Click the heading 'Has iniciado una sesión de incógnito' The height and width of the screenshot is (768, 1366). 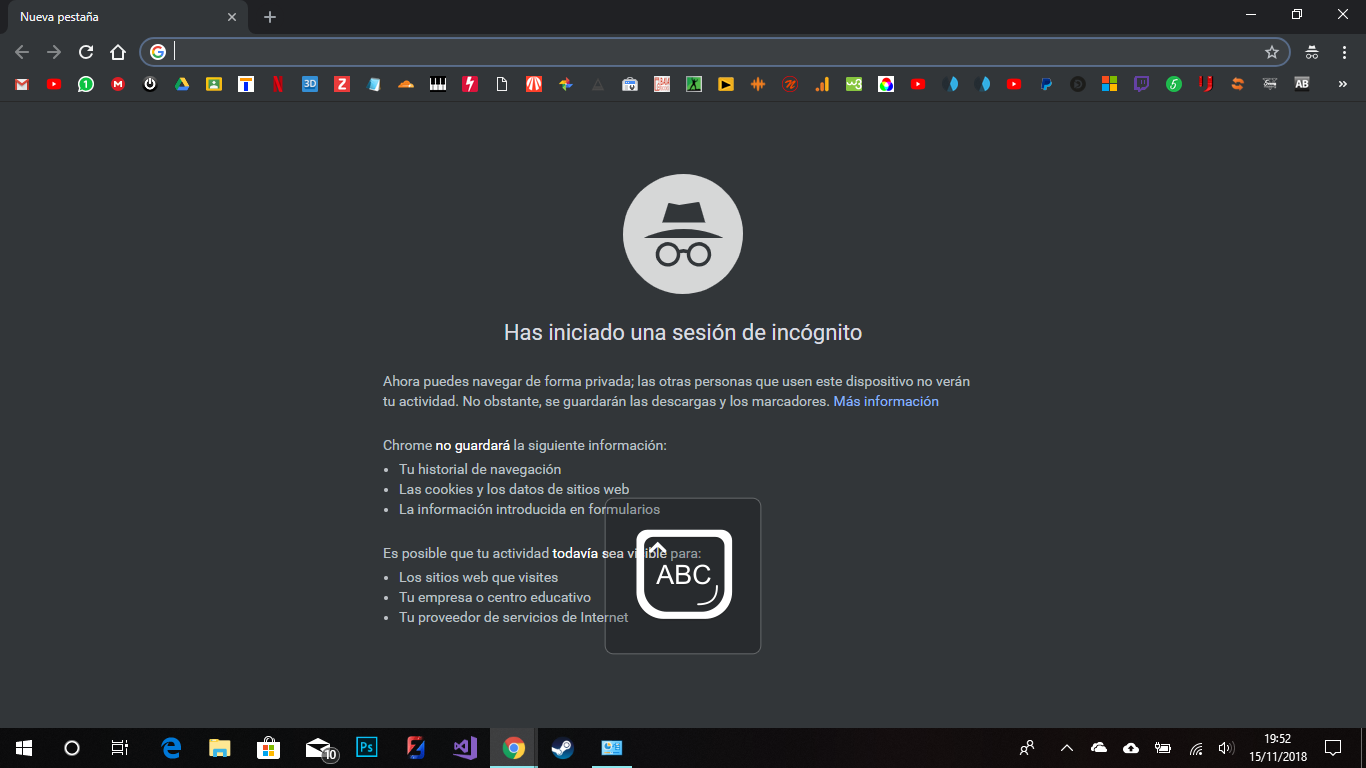(x=683, y=332)
